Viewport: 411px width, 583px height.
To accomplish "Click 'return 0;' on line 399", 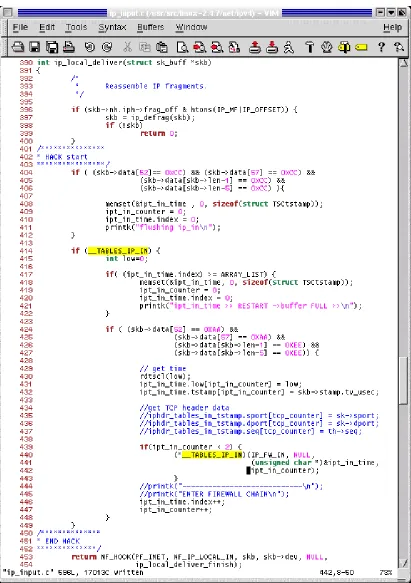I will (159, 133).
